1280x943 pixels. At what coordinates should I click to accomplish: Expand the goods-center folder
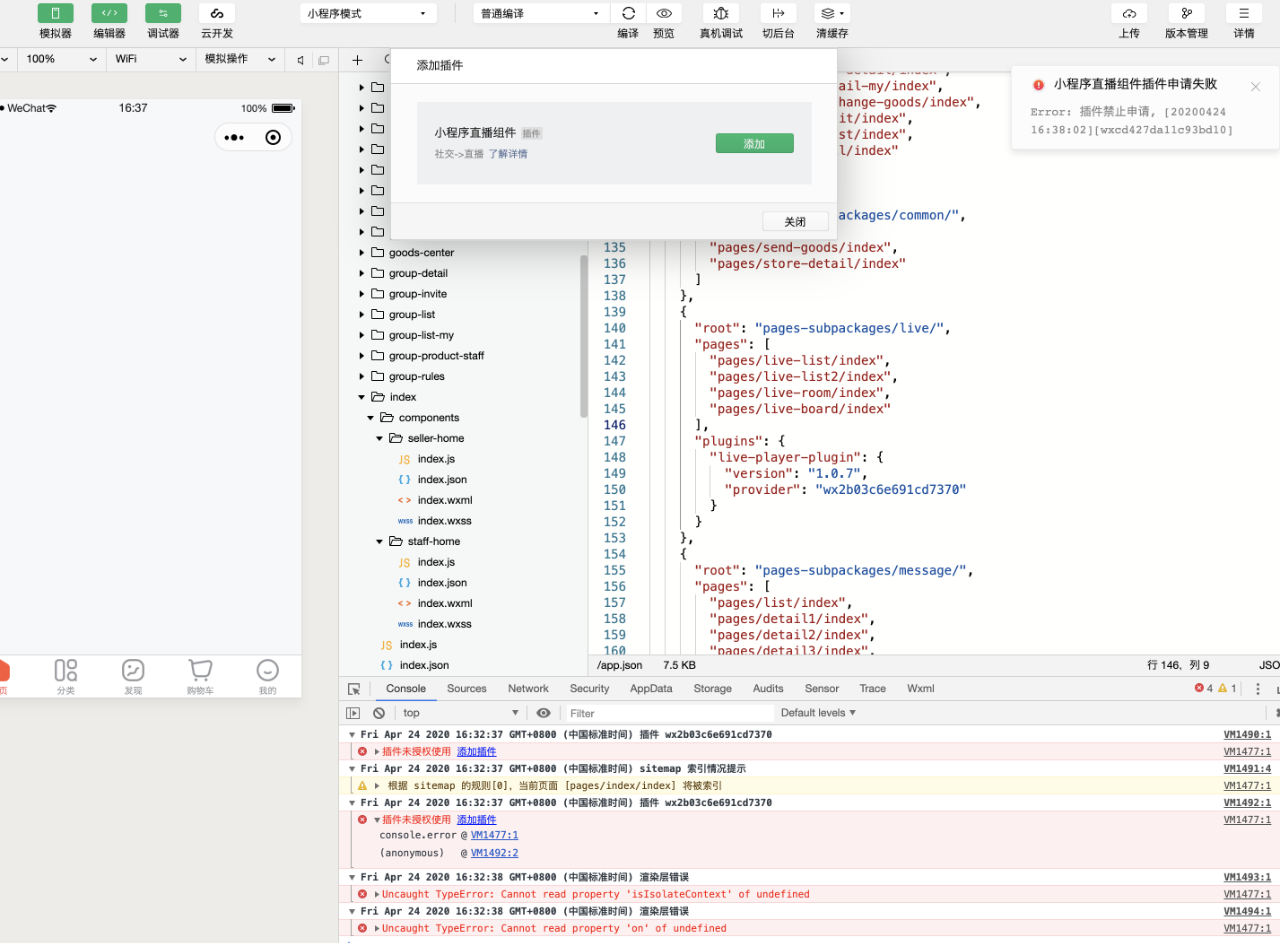362,252
